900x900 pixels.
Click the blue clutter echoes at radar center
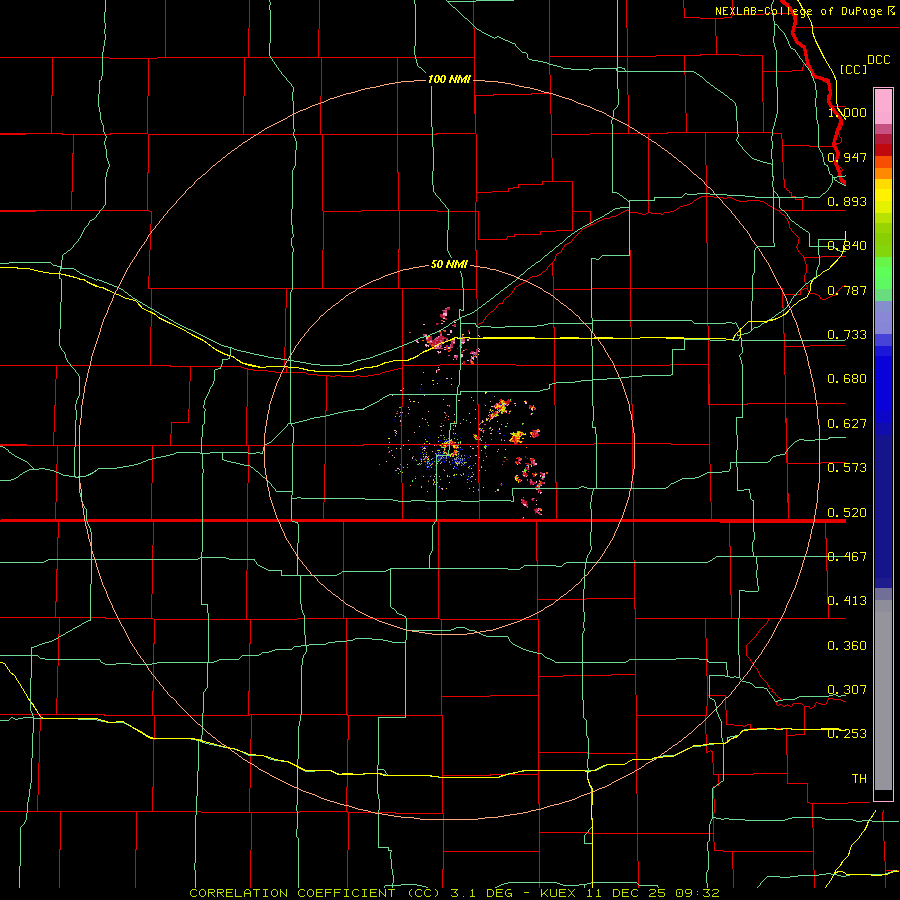(445, 456)
